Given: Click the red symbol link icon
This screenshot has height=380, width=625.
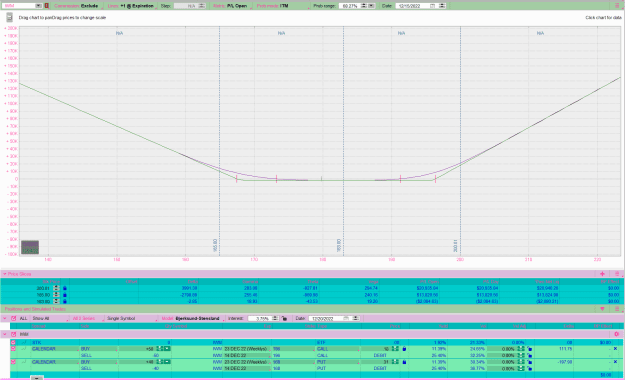Looking at the screenshot, I should coord(47,6).
